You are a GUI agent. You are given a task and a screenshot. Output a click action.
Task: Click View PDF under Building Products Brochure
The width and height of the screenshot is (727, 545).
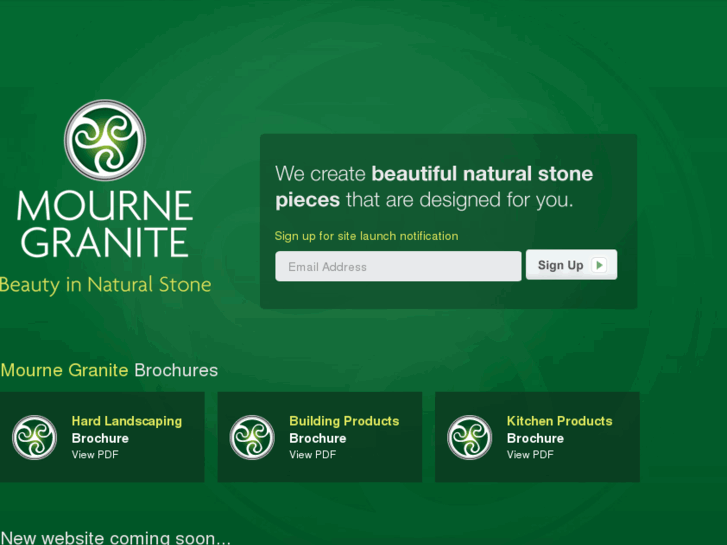click(x=312, y=455)
